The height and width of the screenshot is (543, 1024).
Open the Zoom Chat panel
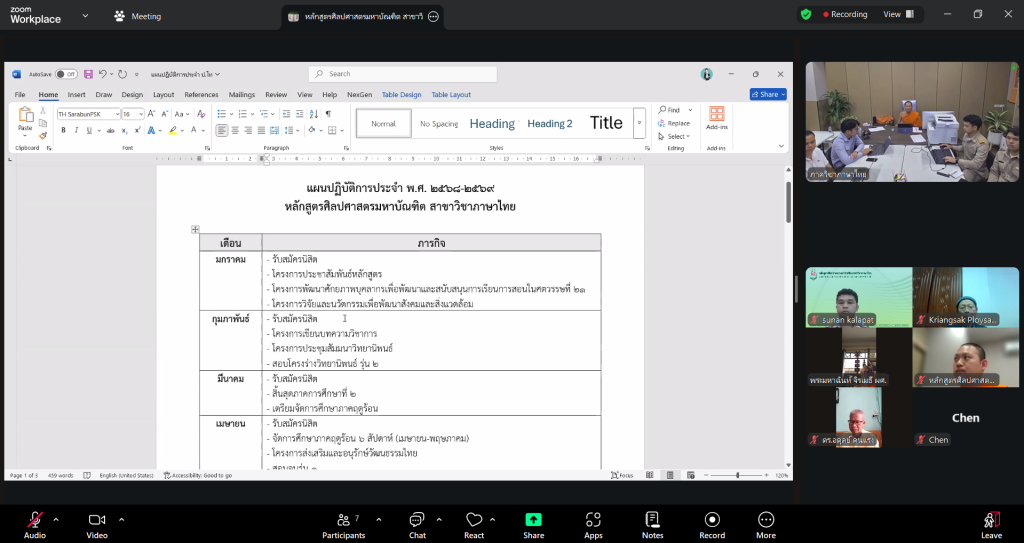[417, 525]
